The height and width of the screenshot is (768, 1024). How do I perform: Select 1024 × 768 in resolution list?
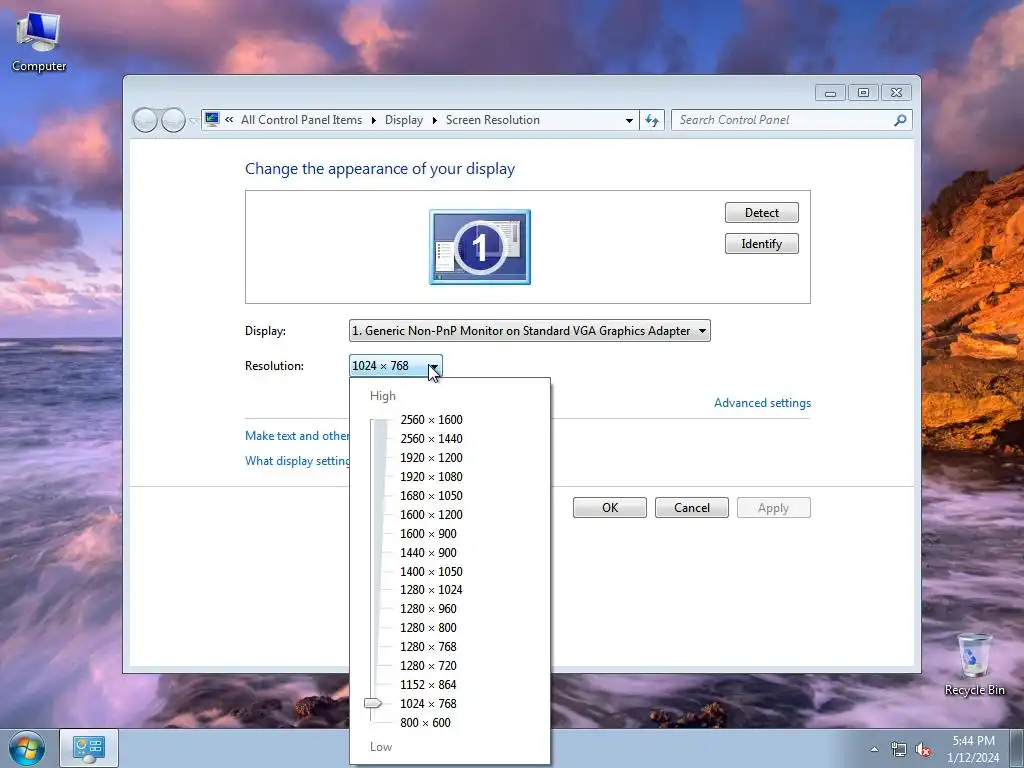pos(428,703)
